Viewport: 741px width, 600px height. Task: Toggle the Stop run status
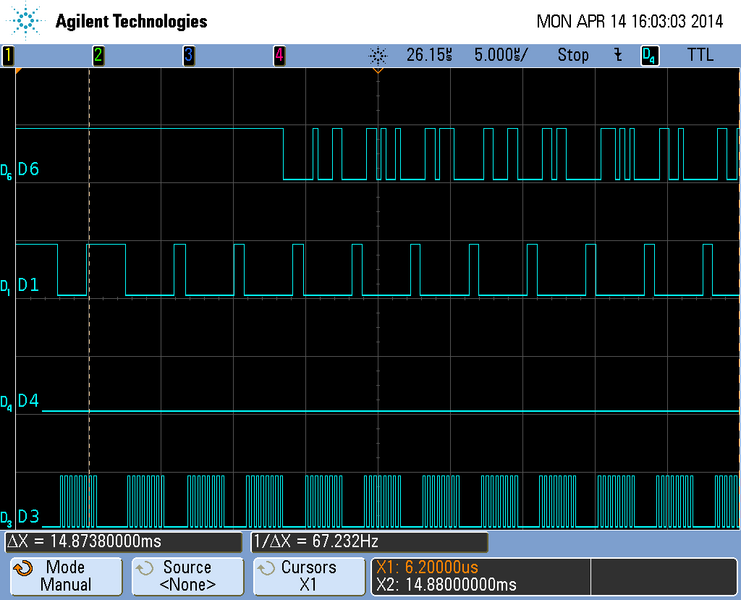click(x=573, y=55)
